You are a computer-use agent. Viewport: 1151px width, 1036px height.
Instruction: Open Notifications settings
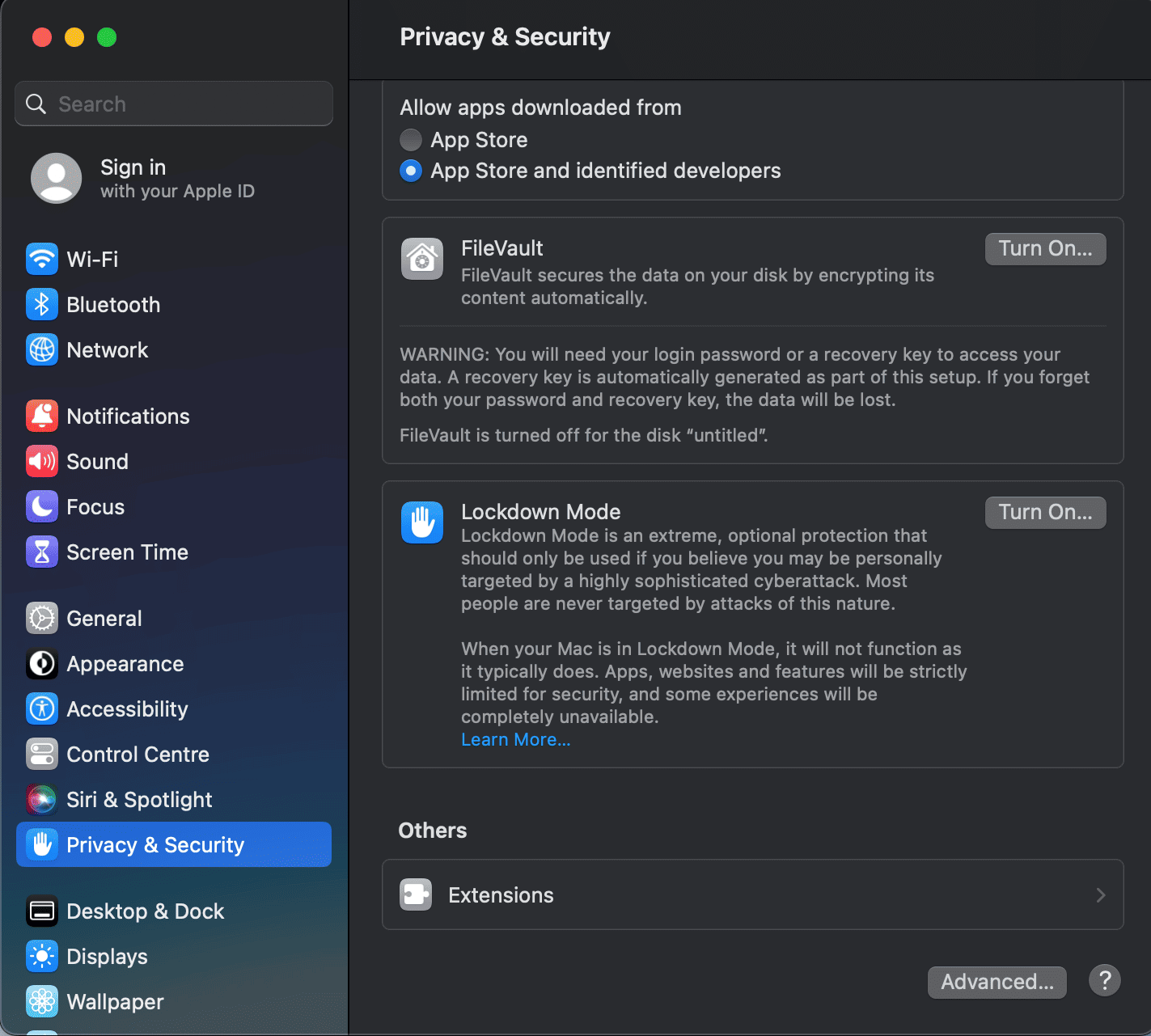coord(174,416)
